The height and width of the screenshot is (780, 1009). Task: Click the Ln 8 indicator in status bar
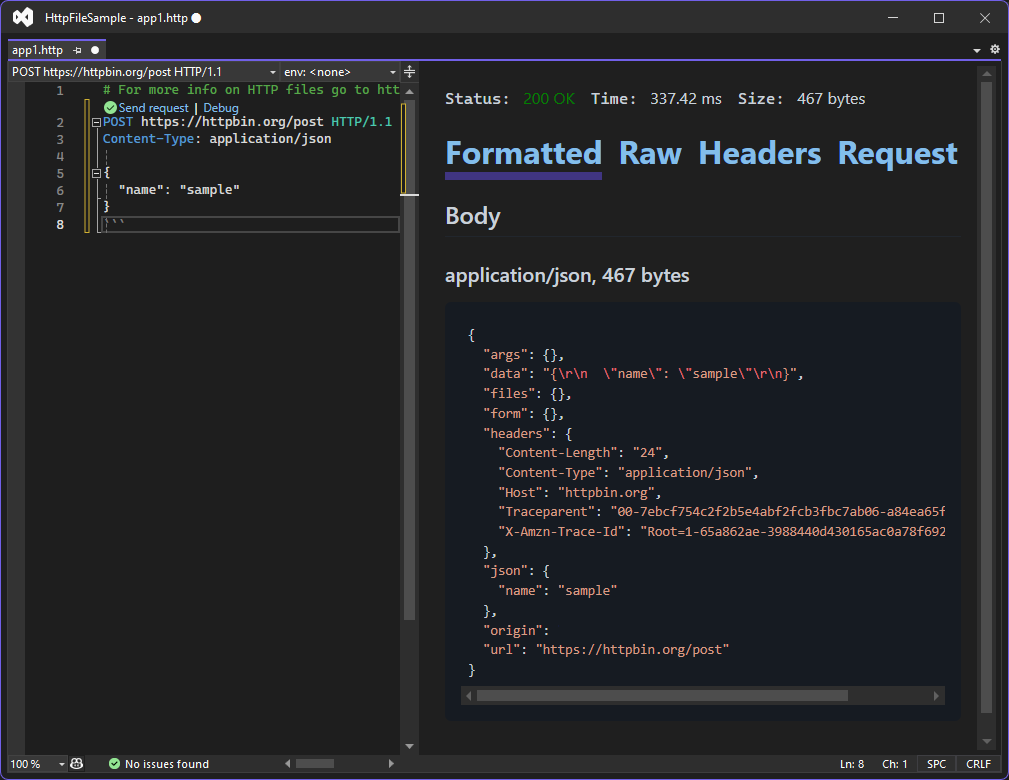pyautogui.click(x=851, y=763)
